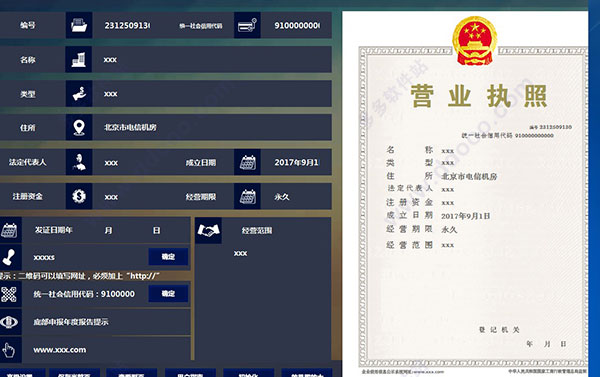
Task: Click 确定 button next to the QR code field
Action: coord(168,294)
